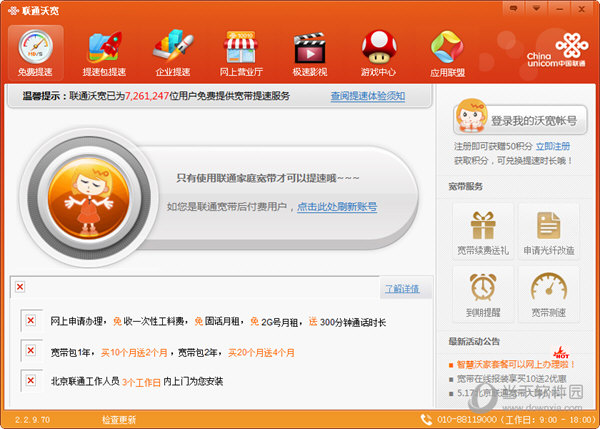
Task: Click the China Unicom logo
Action: [557, 50]
